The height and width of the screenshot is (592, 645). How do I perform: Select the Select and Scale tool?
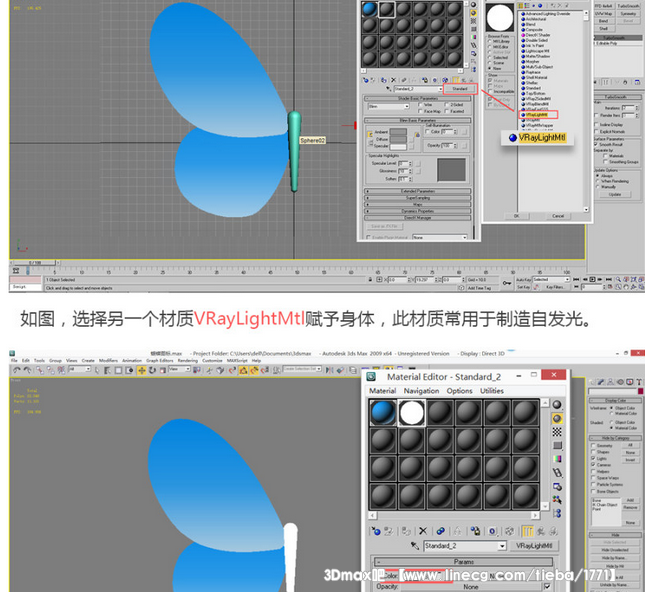(162, 370)
